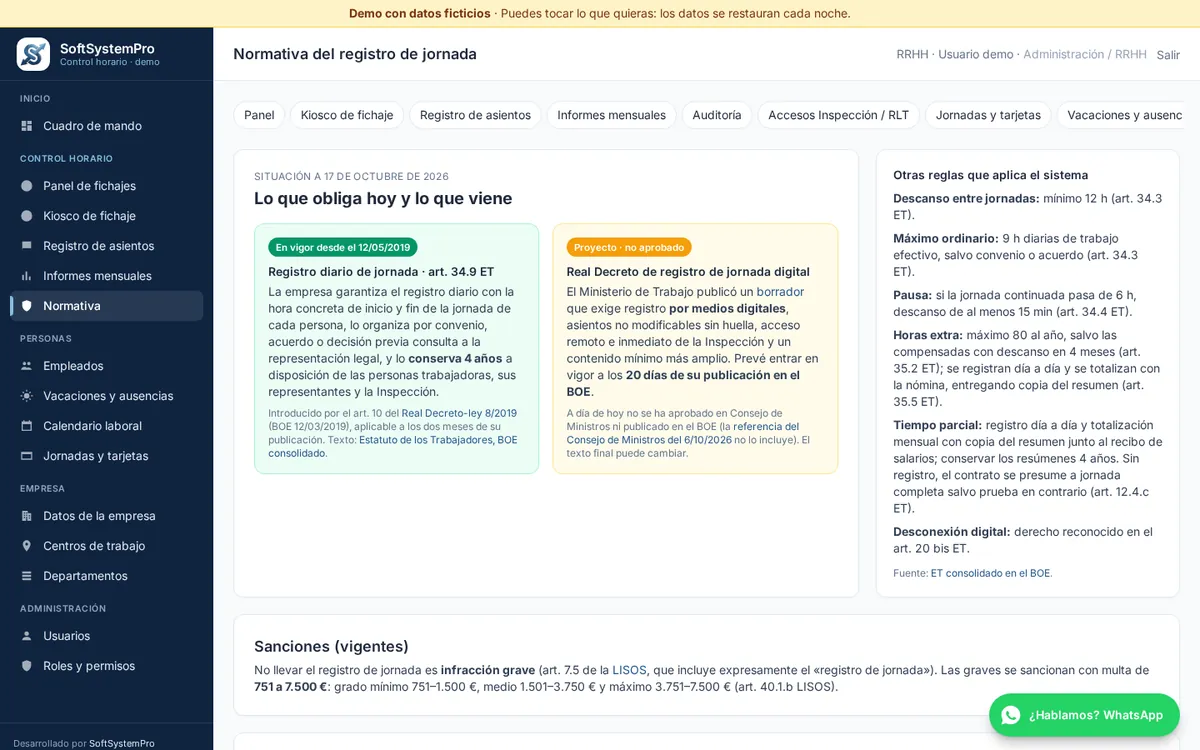Select the Jornadas y tarjetas tab
The height and width of the screenshot is (750, 1200).
(988, 115)
